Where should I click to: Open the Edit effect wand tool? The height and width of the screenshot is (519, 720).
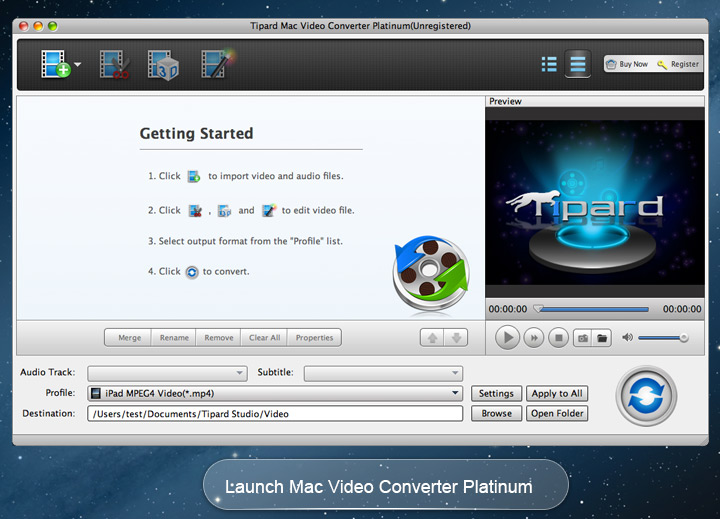217,64
